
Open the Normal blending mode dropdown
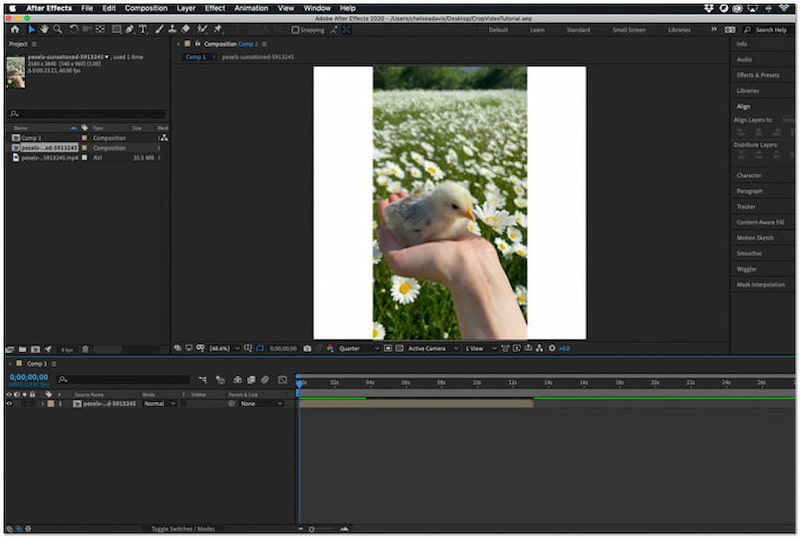tap(159, 404)
